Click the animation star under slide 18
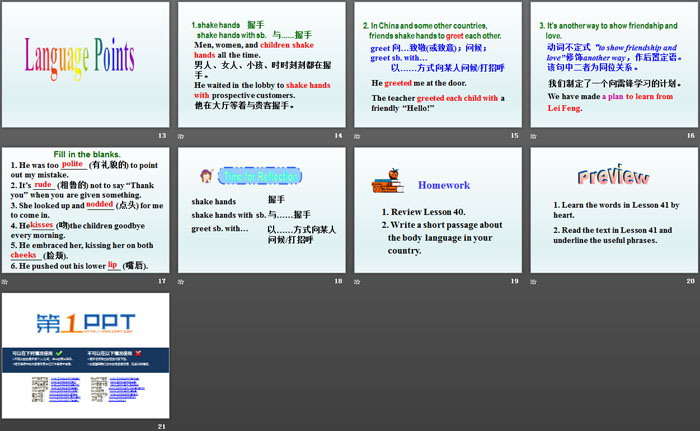The image size is (700, 431). pos(181,282)
